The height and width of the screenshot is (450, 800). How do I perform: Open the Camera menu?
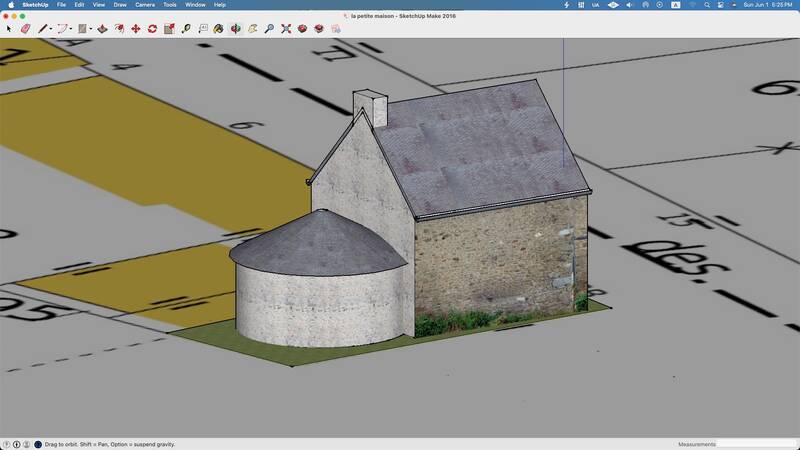(145, 5)
